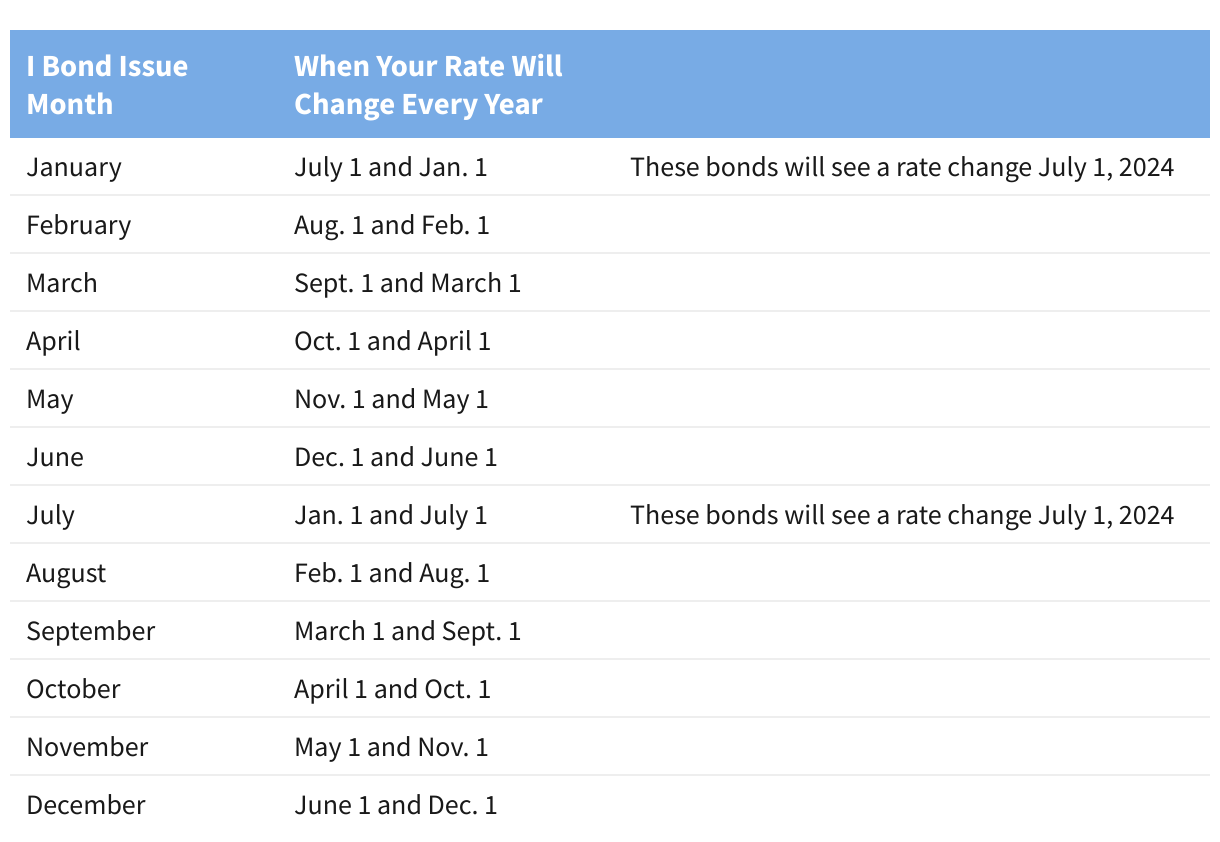Click 'Aug. 1 and Feb. 1' text
This screenshot has height=842, width=1220.
[392, 225]
